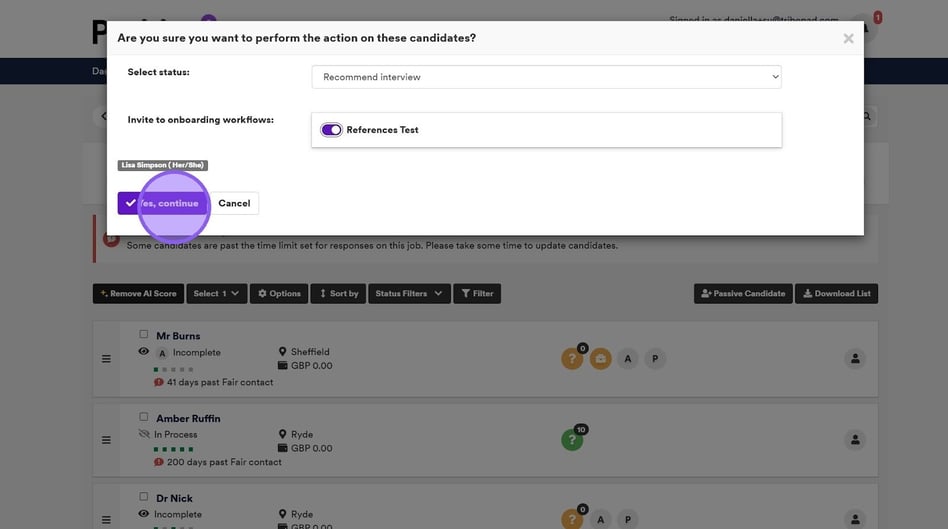Tick the checkbox beside Mr Burns

[x=144, y=335]
